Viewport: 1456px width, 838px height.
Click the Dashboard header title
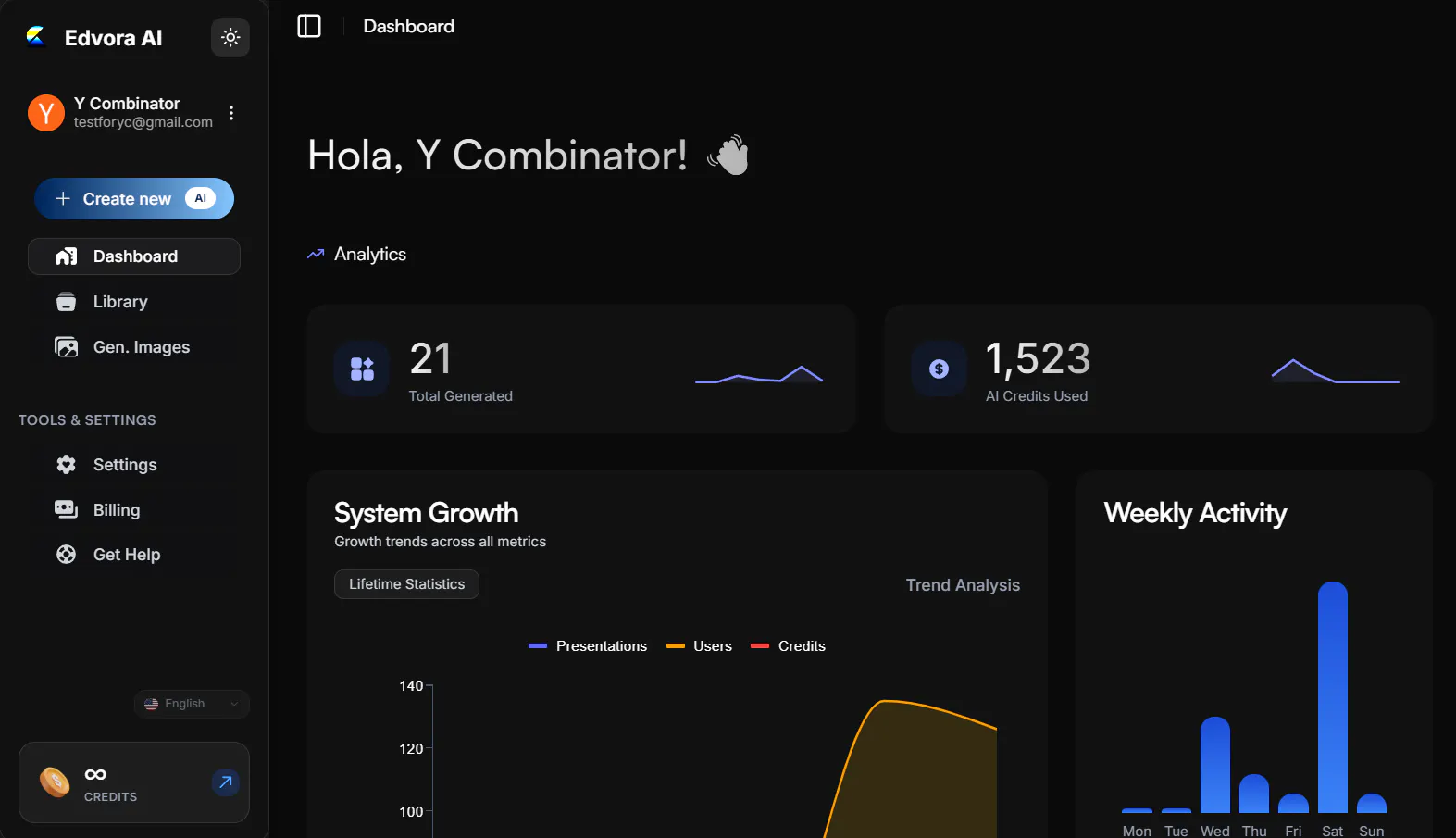409,26
